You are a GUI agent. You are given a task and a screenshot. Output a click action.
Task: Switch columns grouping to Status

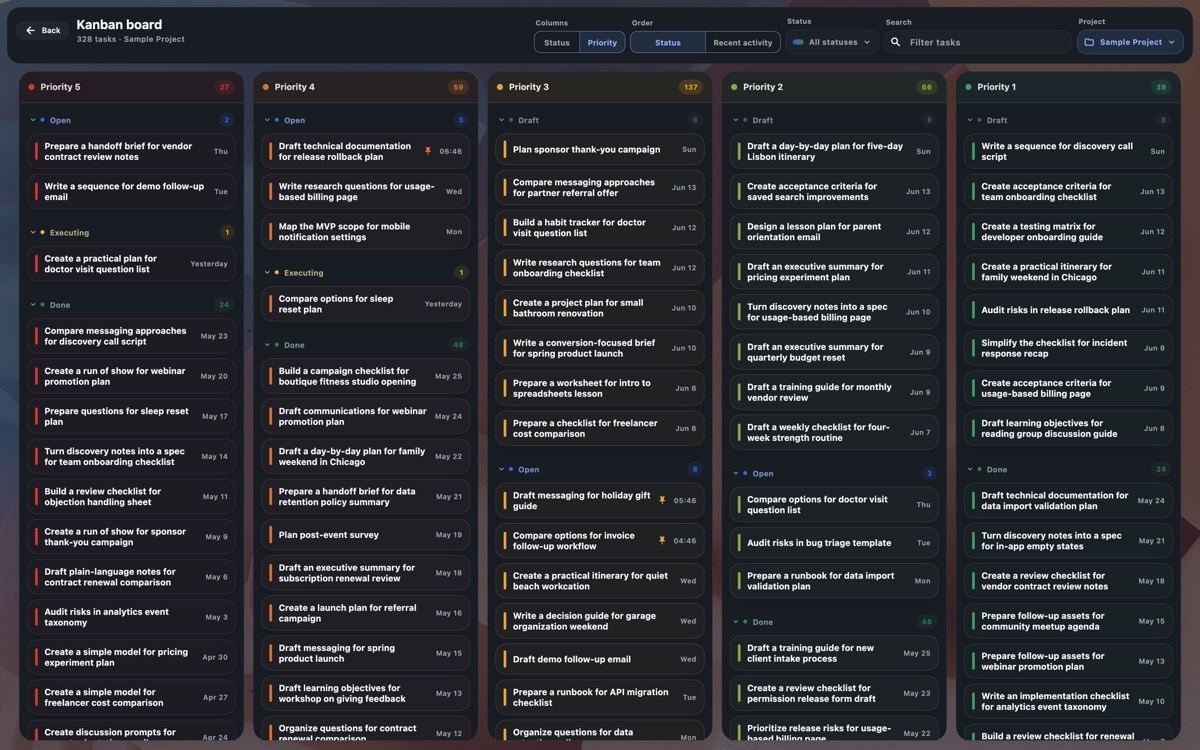tap(557, 42)
